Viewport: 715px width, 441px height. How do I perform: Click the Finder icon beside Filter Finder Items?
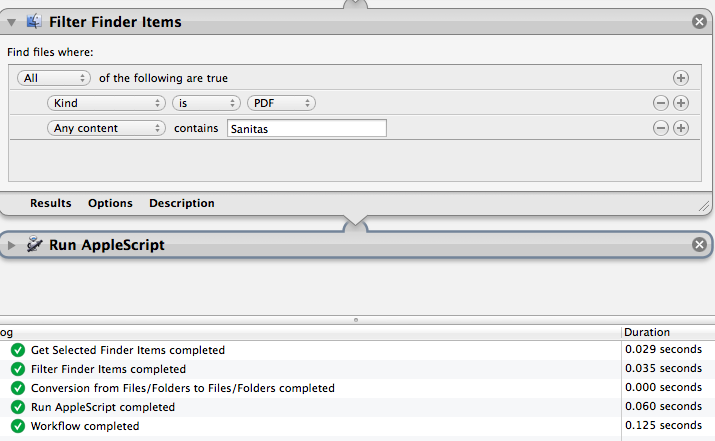34,21
